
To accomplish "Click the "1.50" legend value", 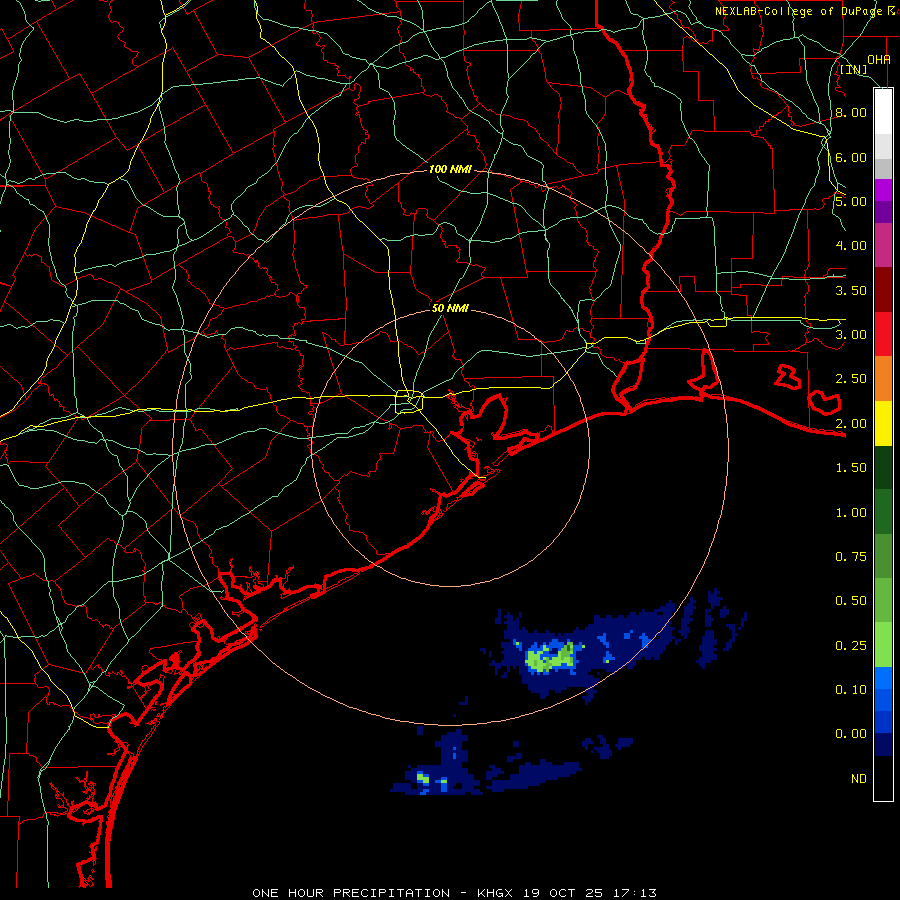I will click(851, 468).
